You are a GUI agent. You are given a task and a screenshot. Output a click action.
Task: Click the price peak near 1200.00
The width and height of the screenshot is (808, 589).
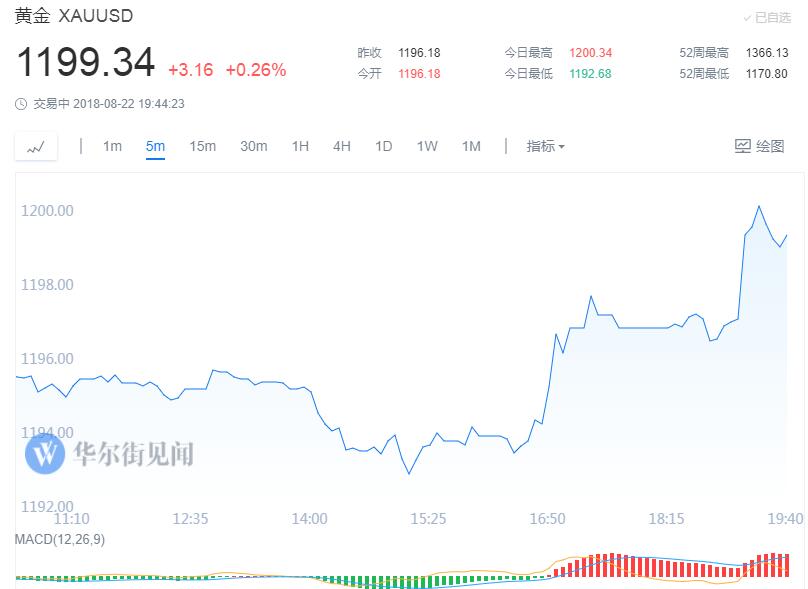click(x=759, y=207)
